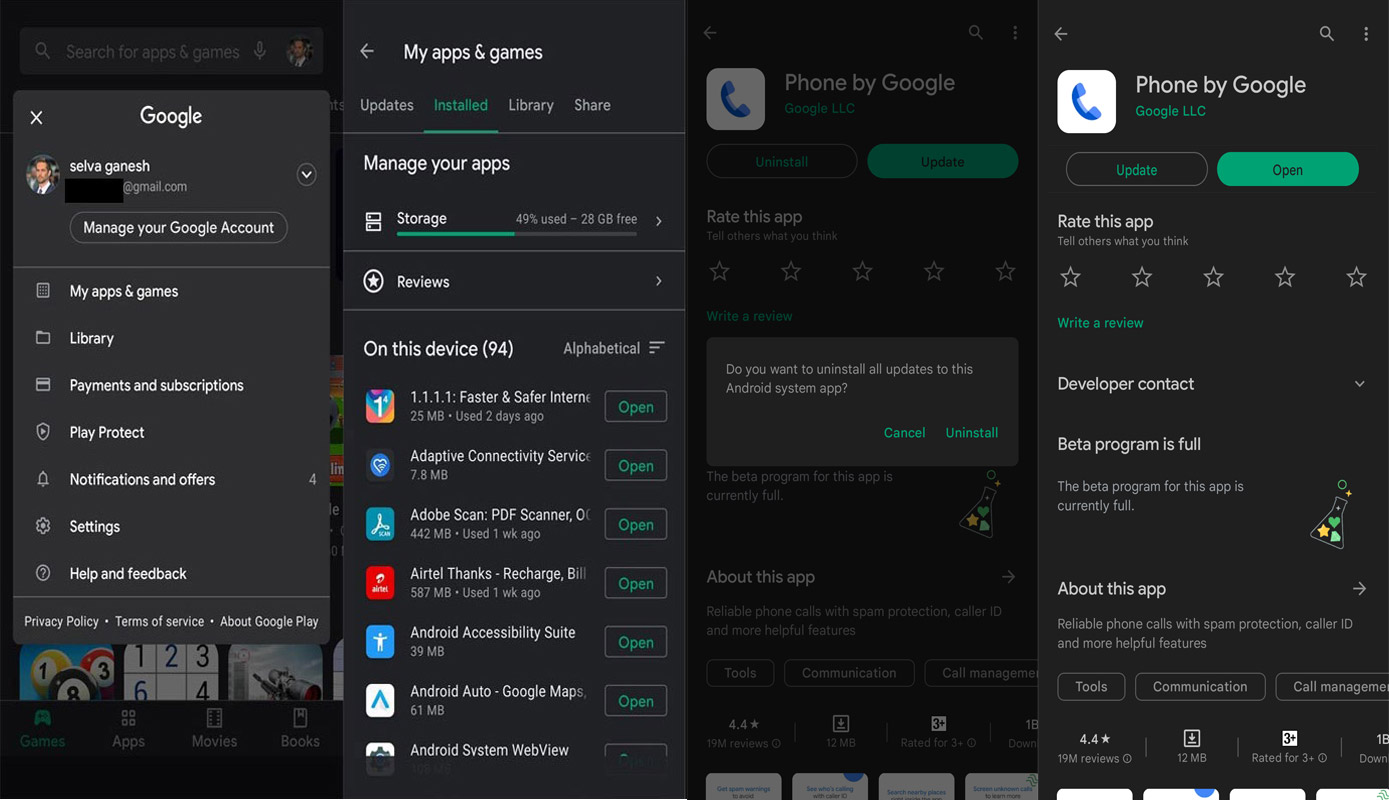Rate one star on the bright Phone page
This screenshot has width=1389, height=800.
(x=1070, y=277)
